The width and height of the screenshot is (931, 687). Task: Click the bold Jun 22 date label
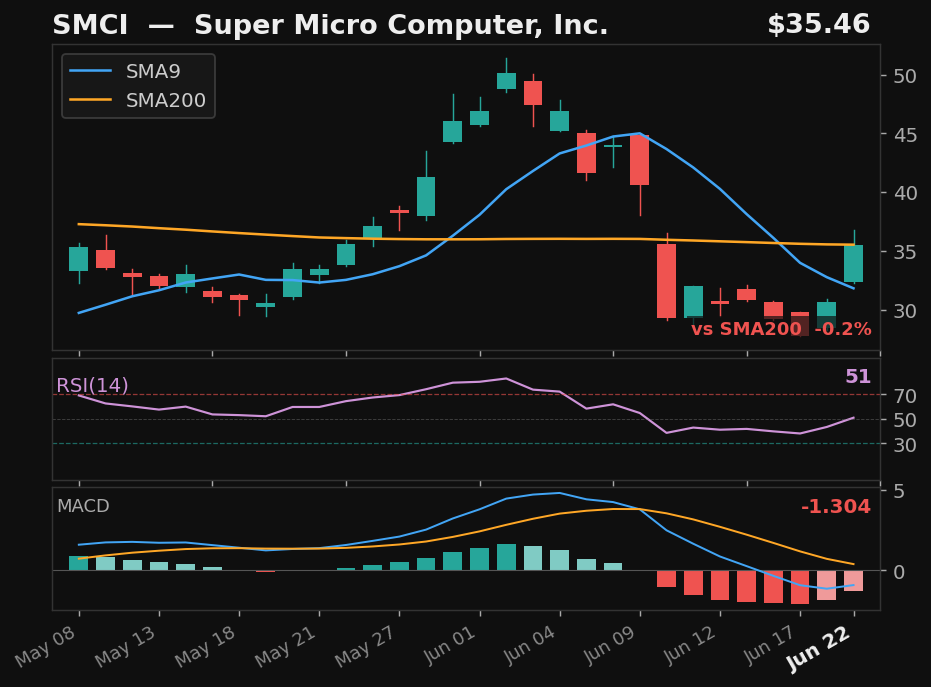click(x=819, y=650)
